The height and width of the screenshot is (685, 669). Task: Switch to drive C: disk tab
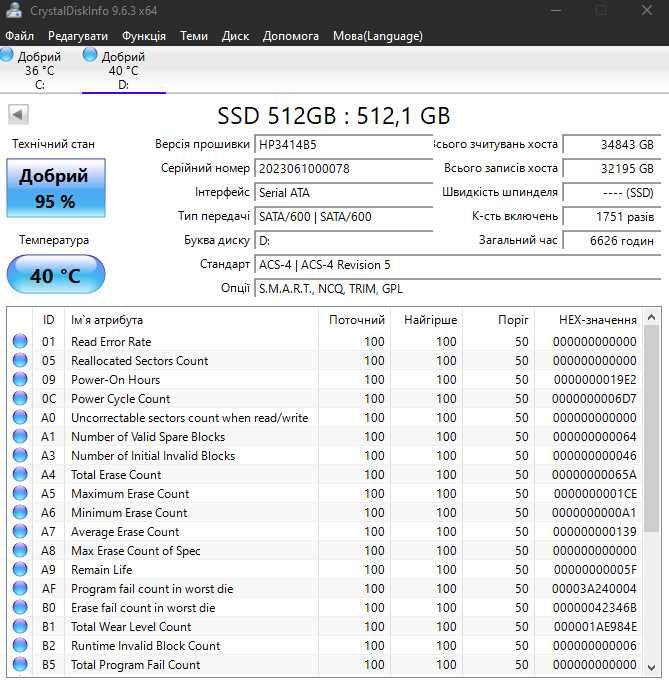38,70
